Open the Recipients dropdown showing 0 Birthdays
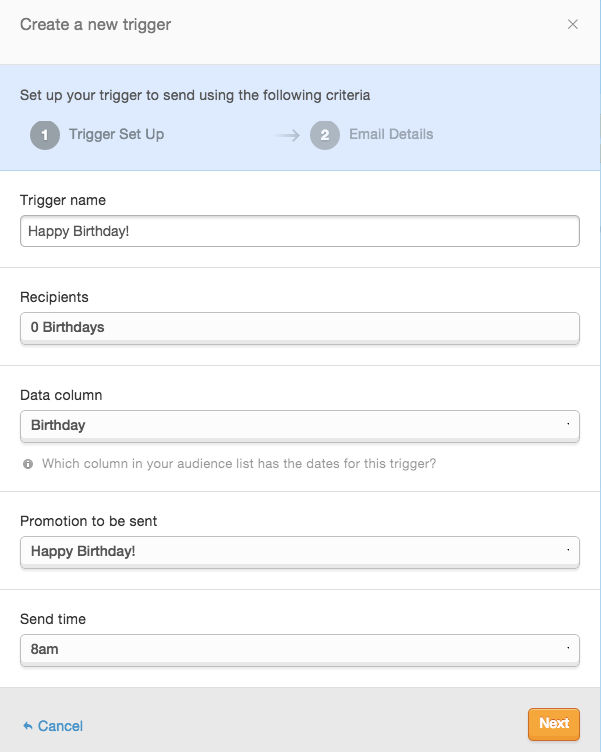Image resolution: width=601 pixels, height=752 pixels. point(300,329)
